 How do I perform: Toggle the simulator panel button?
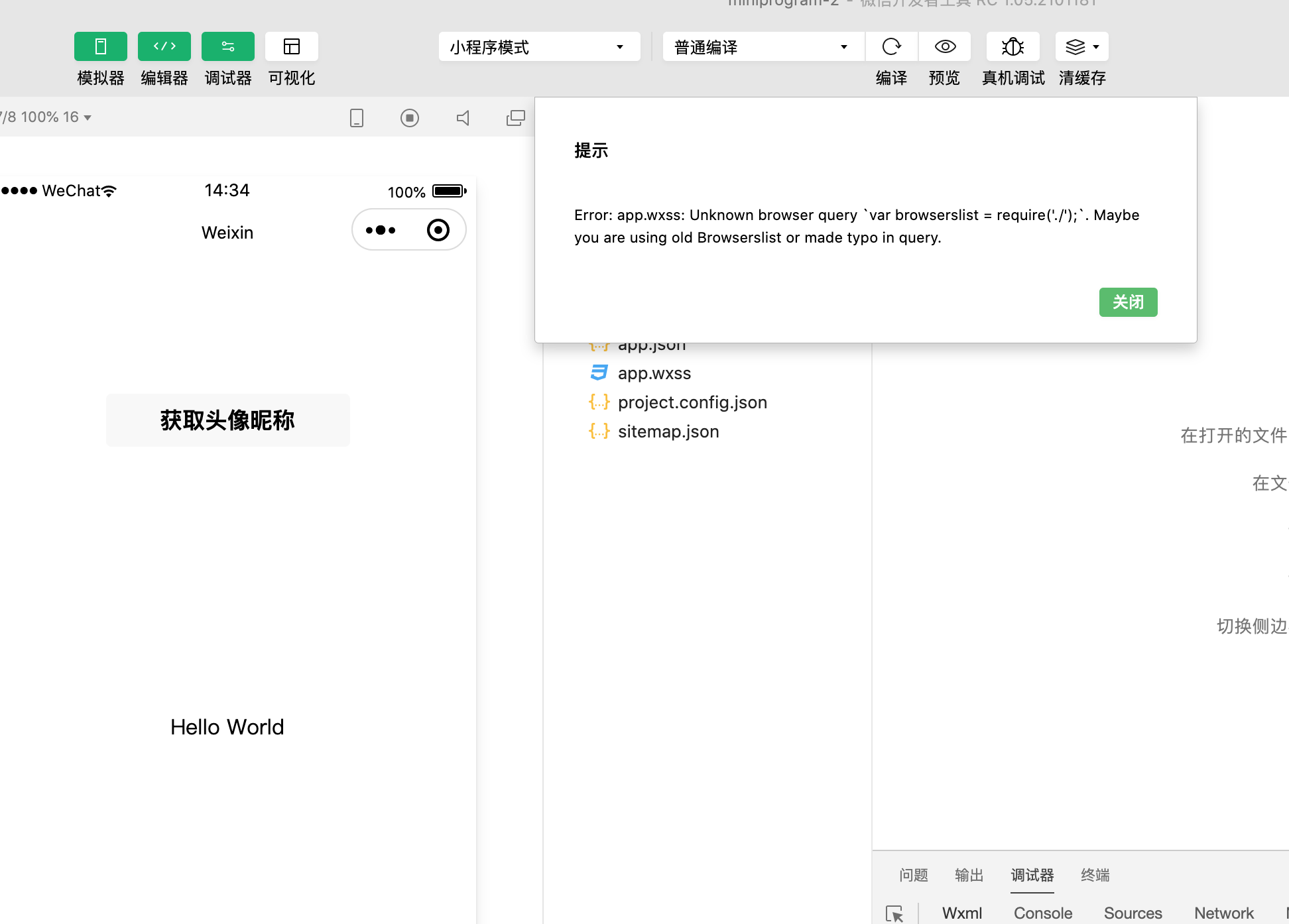pos(100,46)
